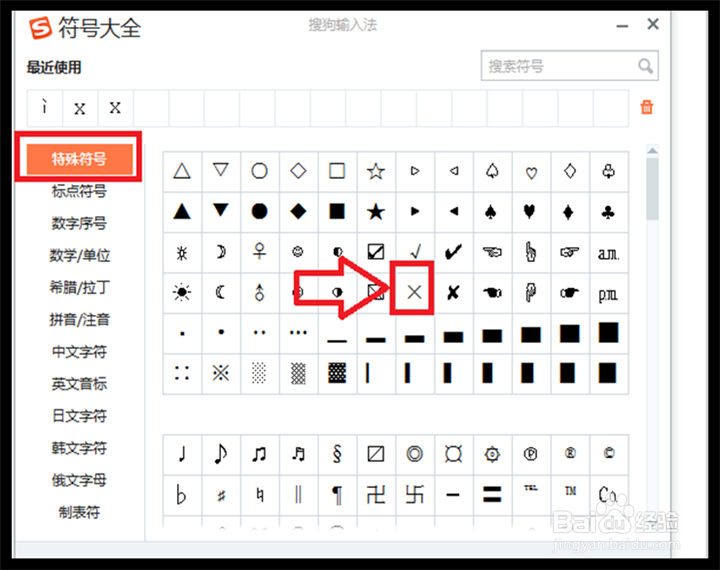Insert the female ♀ symbol
Viewport: 720px width, 570px height.
point(259,252)
